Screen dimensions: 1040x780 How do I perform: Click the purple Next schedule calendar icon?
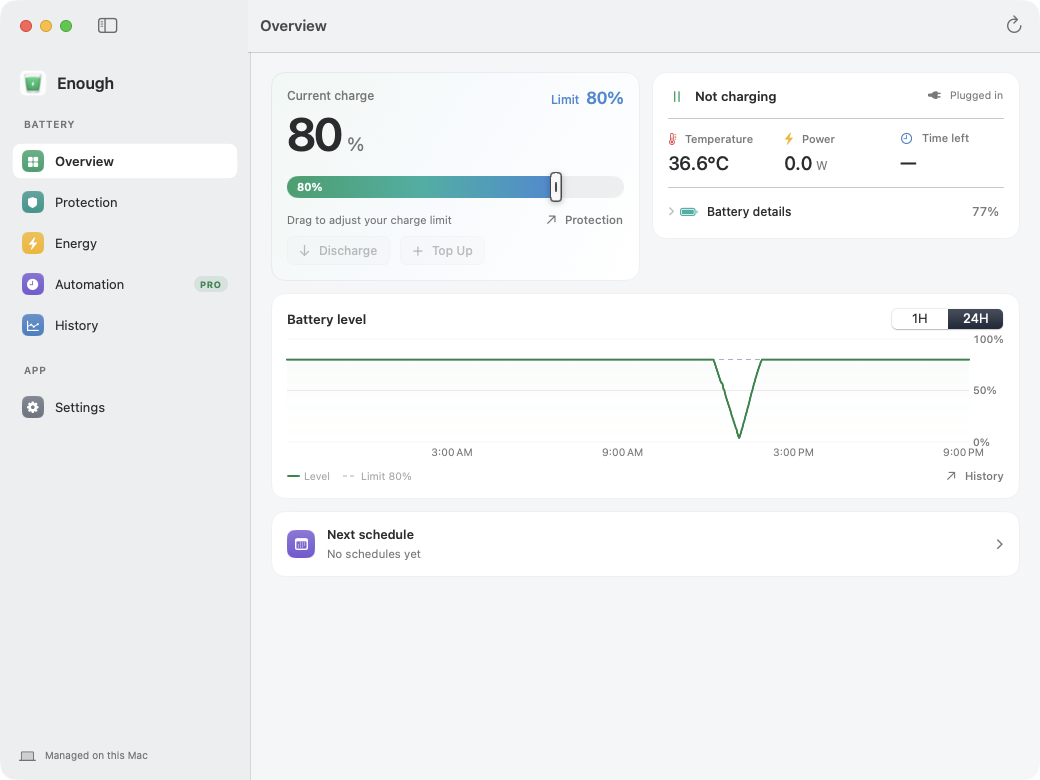pyautogui.click(x=301, y=544)
